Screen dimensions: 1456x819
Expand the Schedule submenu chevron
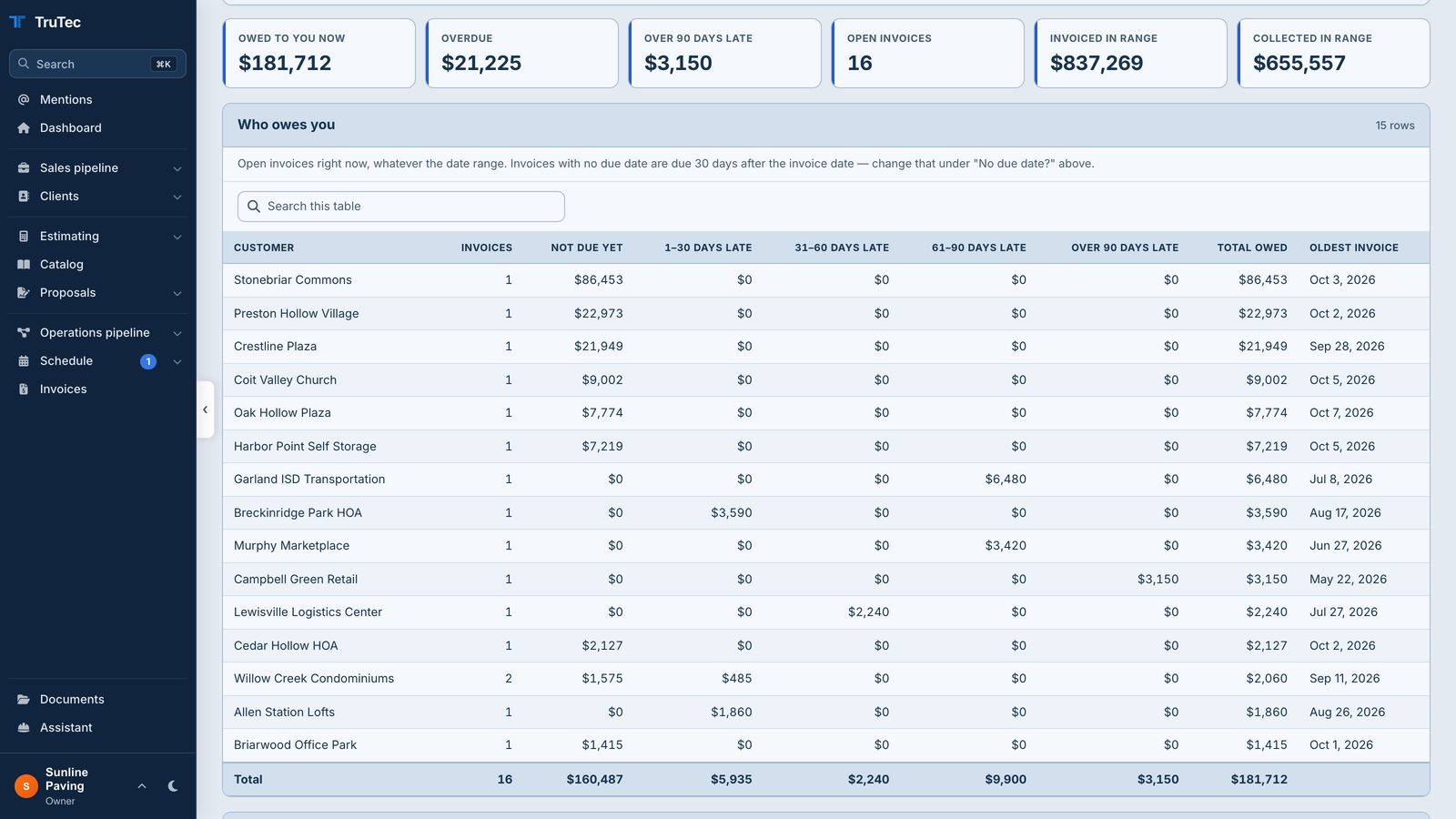(177, 361)
